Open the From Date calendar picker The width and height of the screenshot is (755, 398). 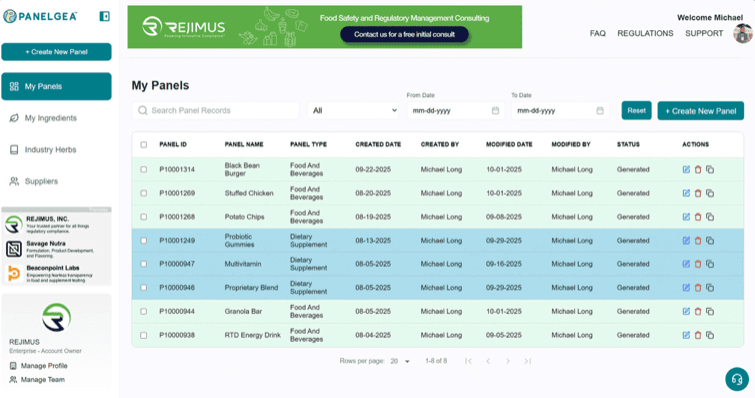[495, 111]
